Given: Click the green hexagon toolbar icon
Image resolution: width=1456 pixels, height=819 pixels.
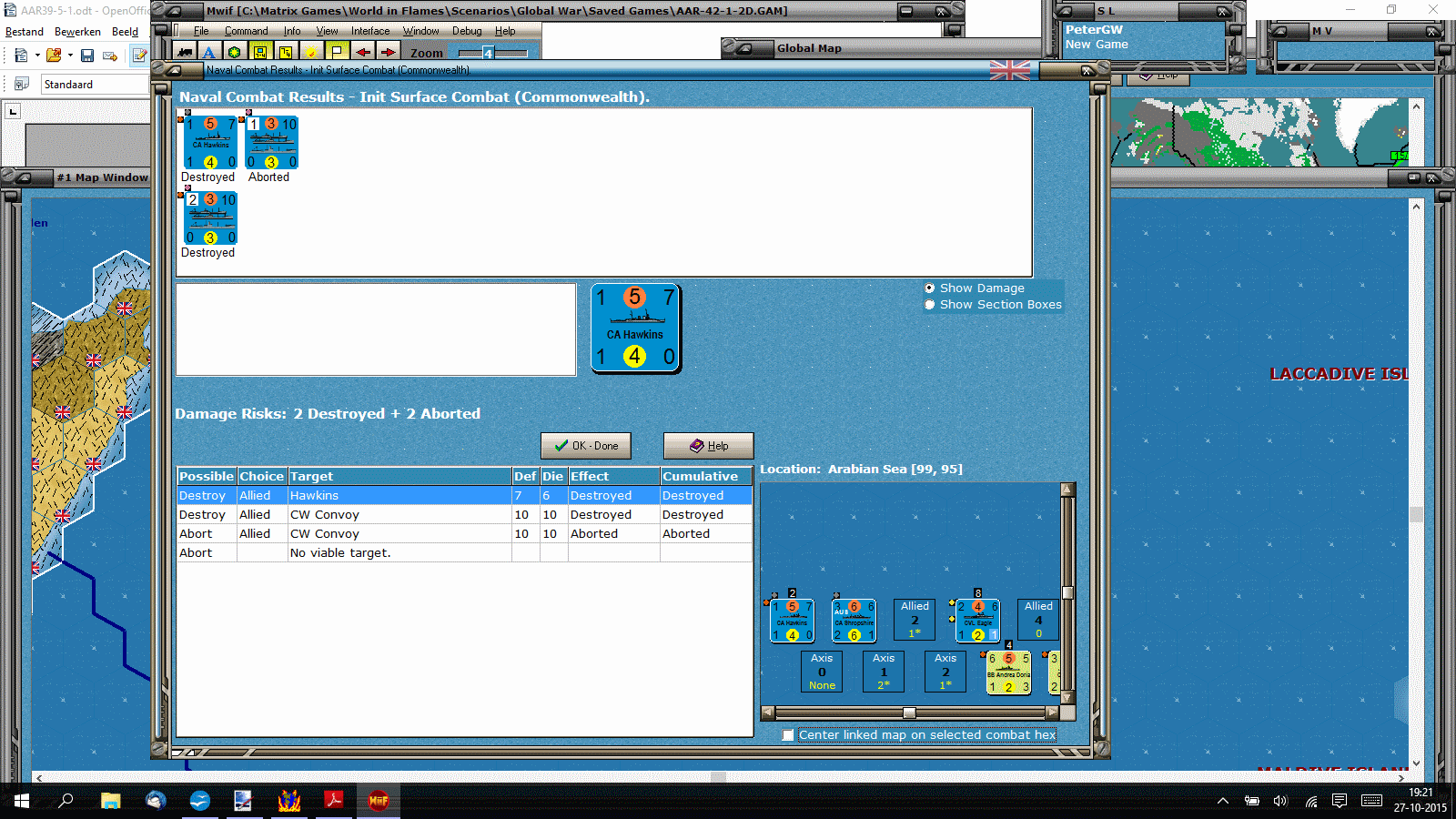Looking at the screenshot, I should tap(235, 52).
